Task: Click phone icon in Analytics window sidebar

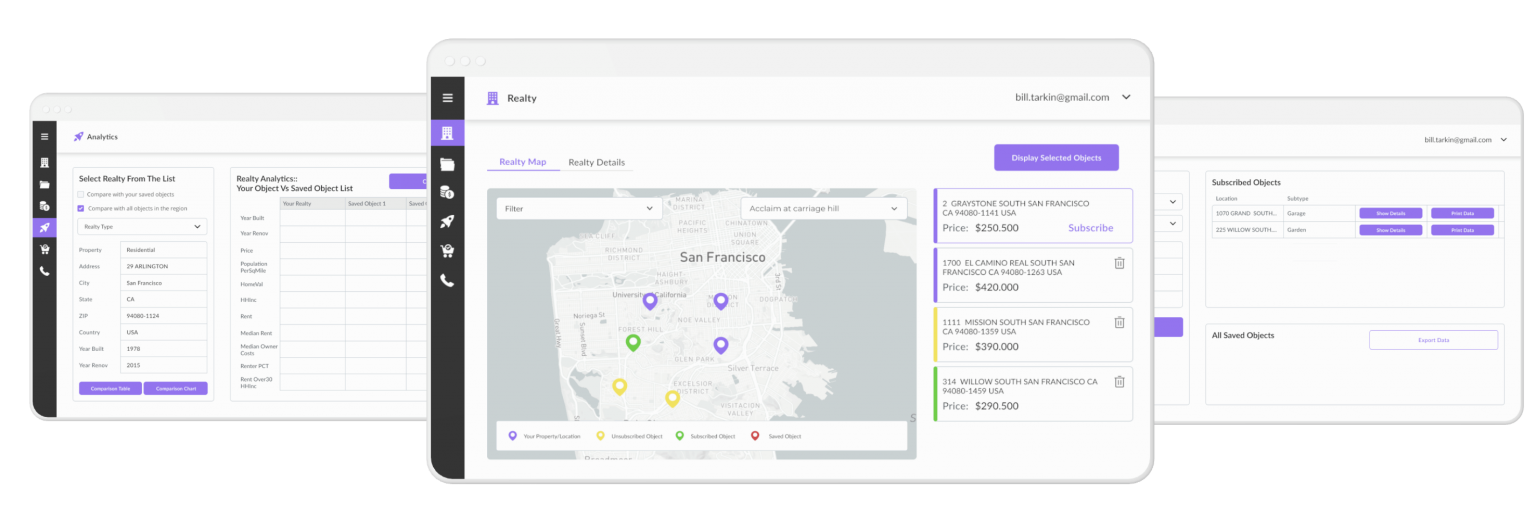Action: pos(44,271)
